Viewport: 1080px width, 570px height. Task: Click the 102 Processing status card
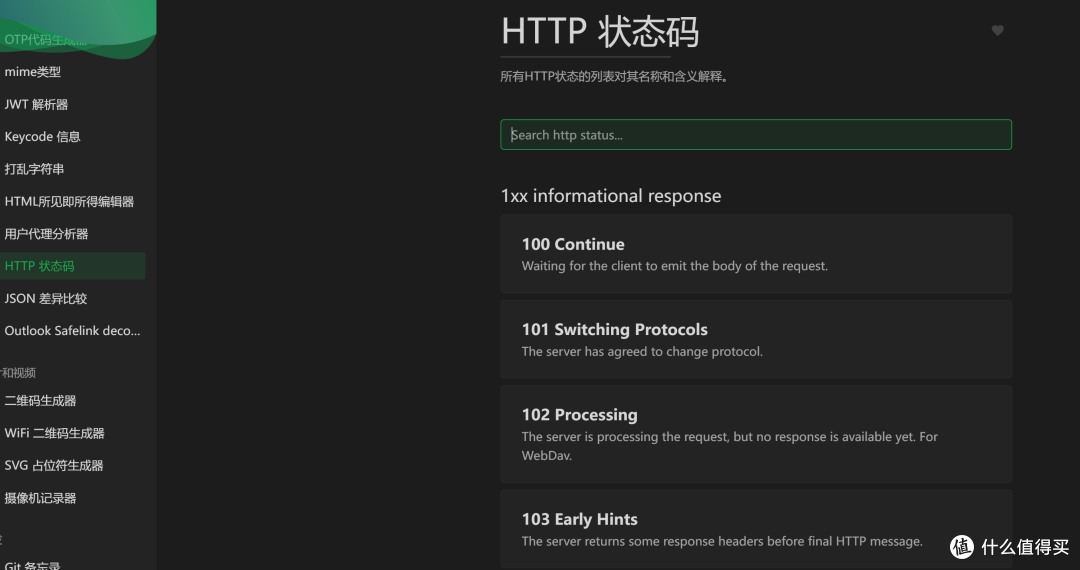pos(756,434)
